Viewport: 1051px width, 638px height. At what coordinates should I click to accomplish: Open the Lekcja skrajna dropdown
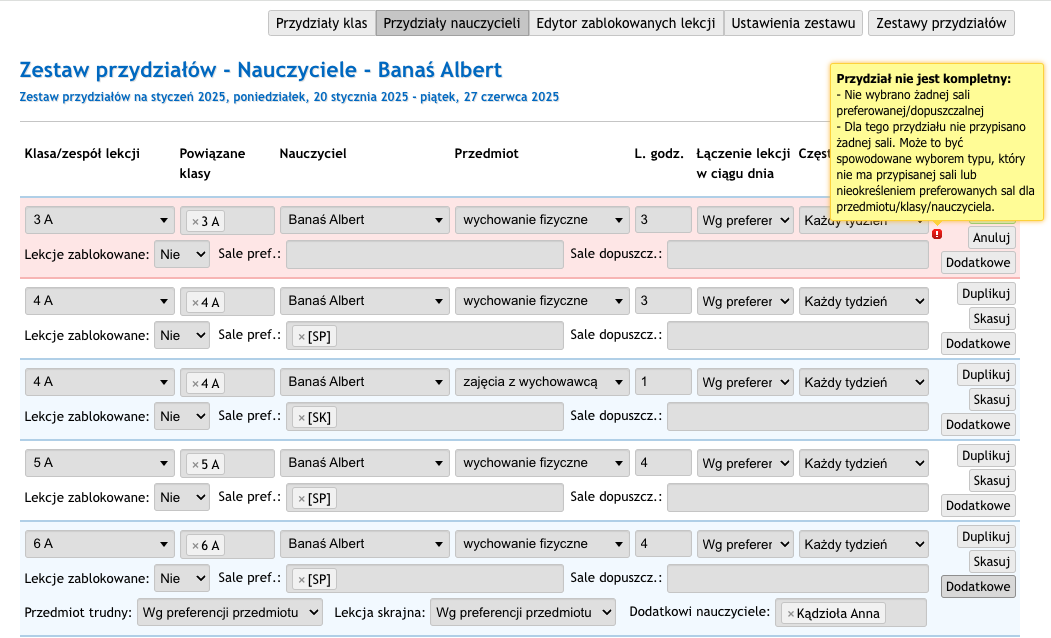click(523, 613)
